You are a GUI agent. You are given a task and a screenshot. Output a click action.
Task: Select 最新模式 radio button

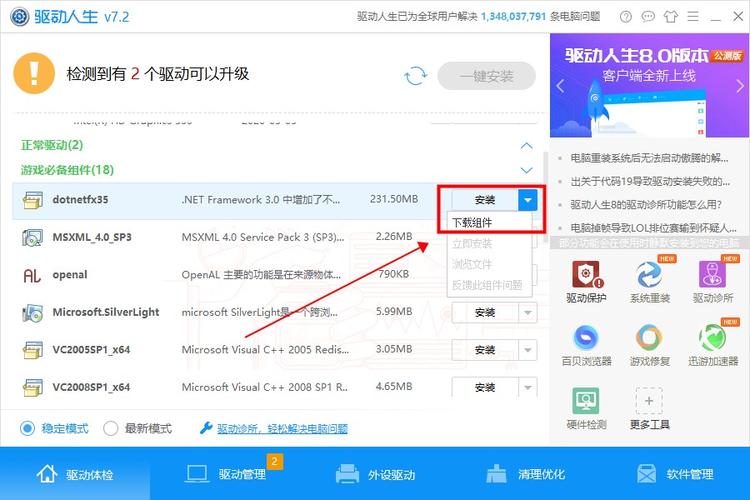click(x=110, y=428)
